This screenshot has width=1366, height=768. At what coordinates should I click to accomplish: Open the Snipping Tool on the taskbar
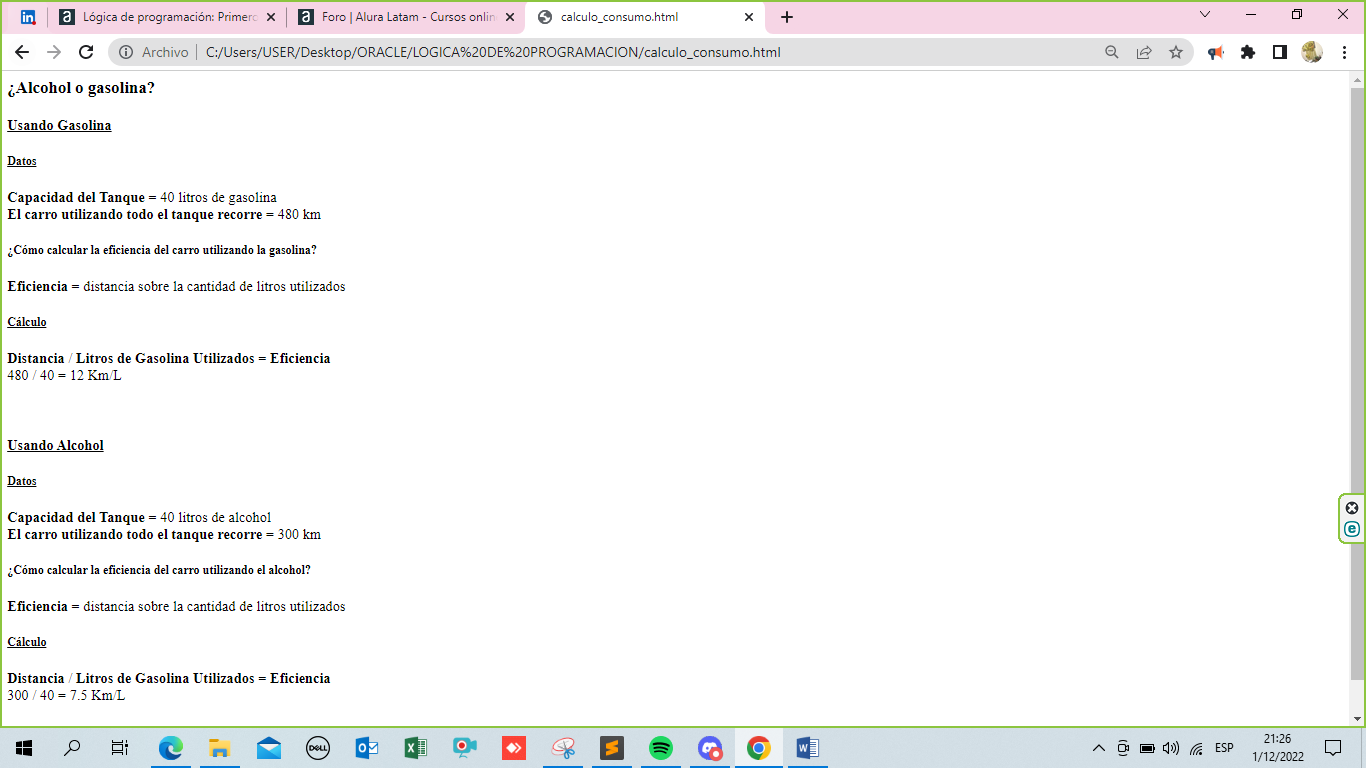pos(563,747)
